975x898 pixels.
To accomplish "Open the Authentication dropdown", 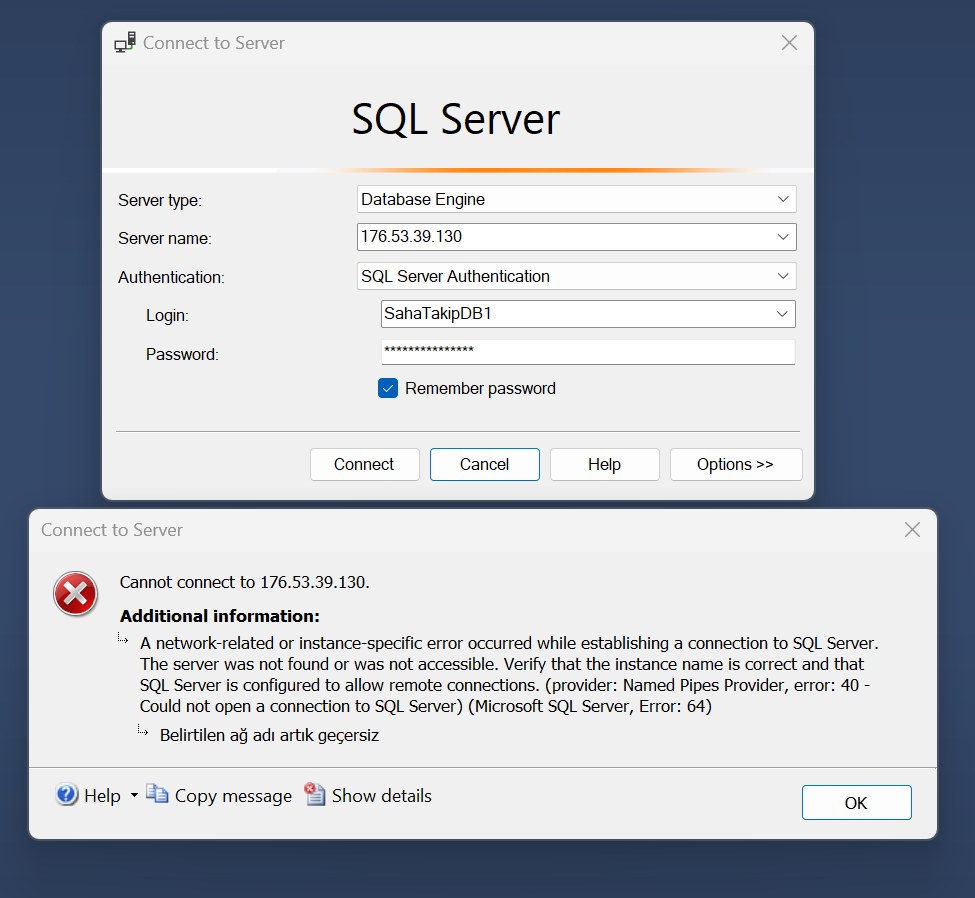I will coord(576,276).
